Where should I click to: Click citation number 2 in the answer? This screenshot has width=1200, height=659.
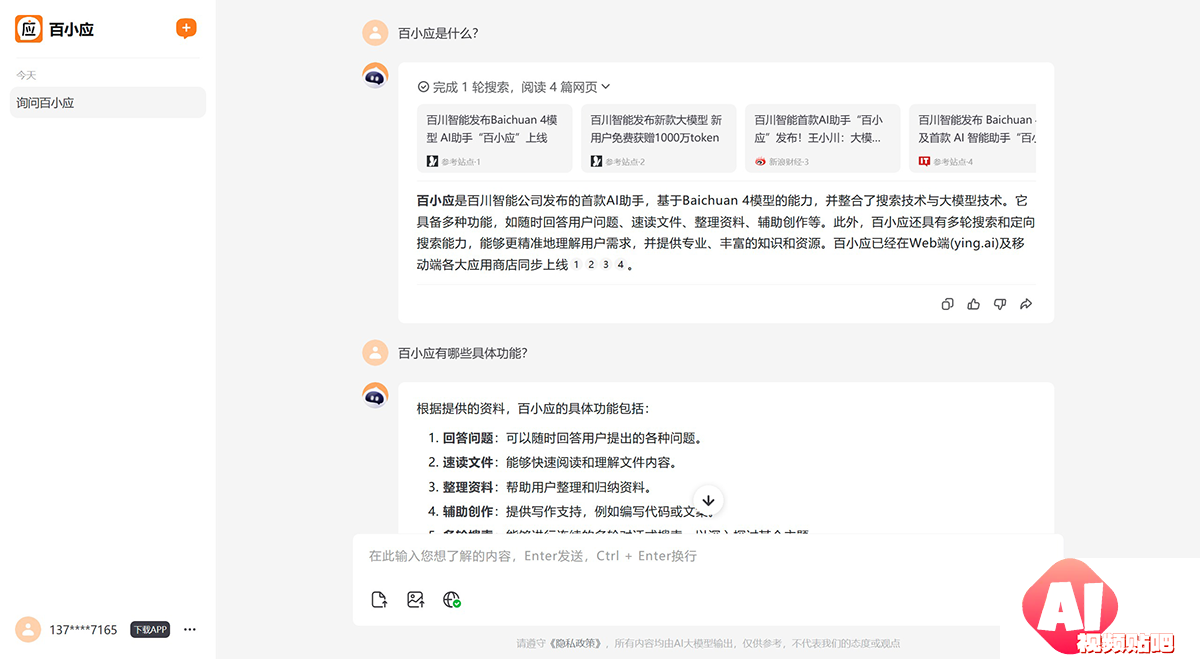click(591, 265)
